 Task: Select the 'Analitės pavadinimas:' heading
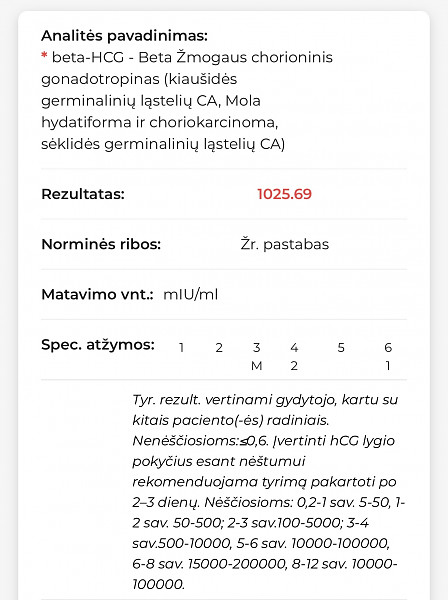[124, 36]
